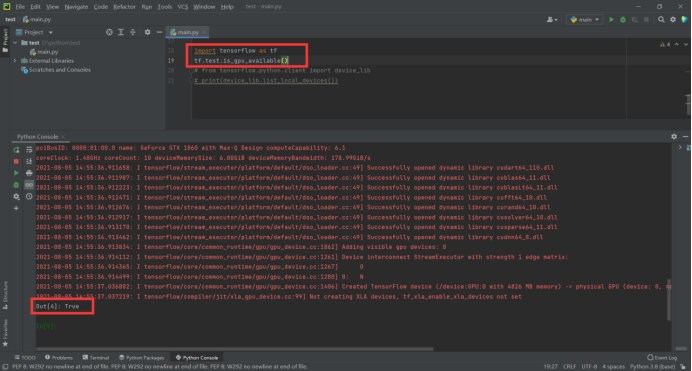
Task: Open Python Console panel gear options
Action: pos(674,137)
